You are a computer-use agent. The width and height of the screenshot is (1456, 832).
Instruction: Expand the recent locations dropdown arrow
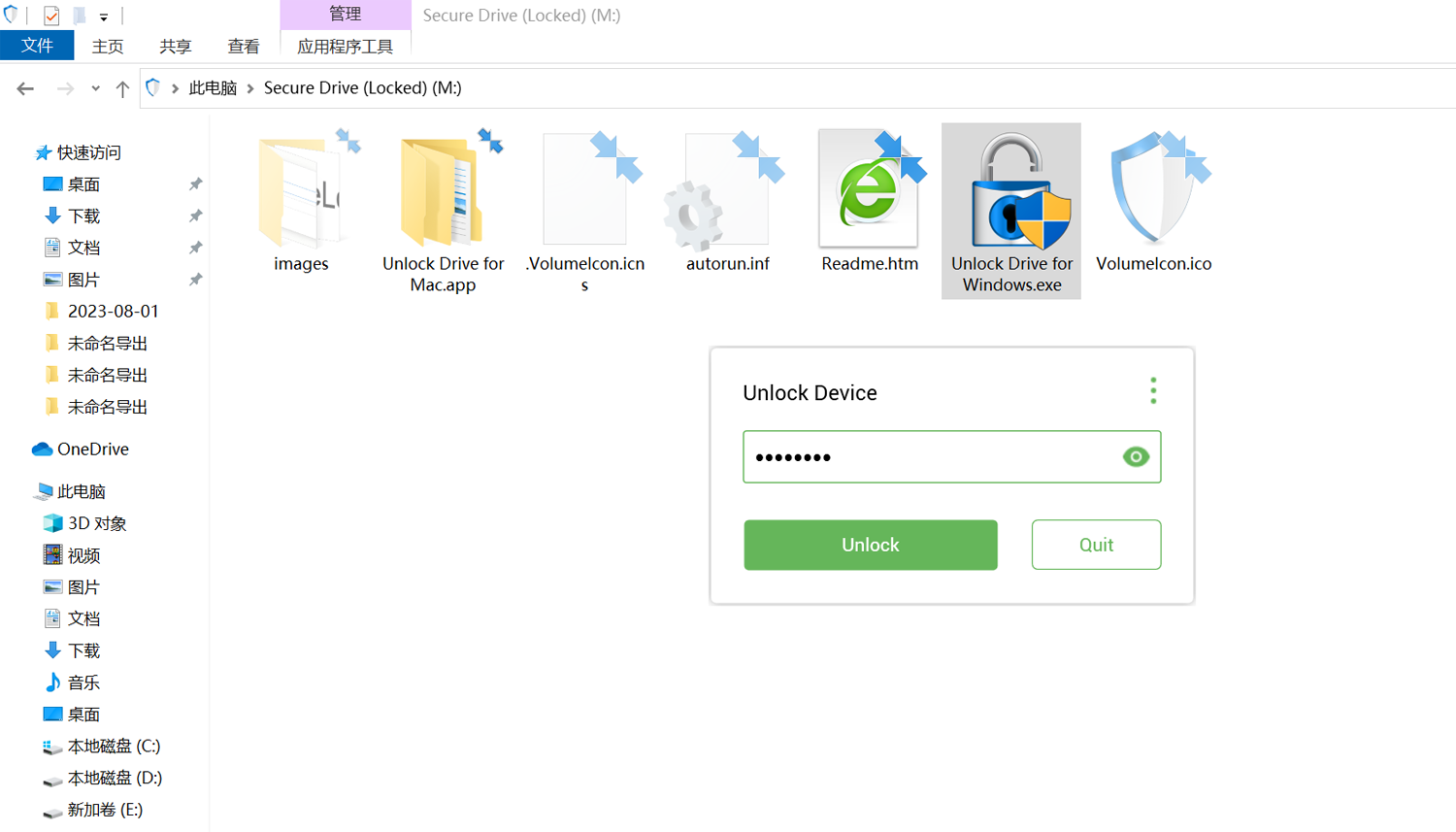(95, 88)
